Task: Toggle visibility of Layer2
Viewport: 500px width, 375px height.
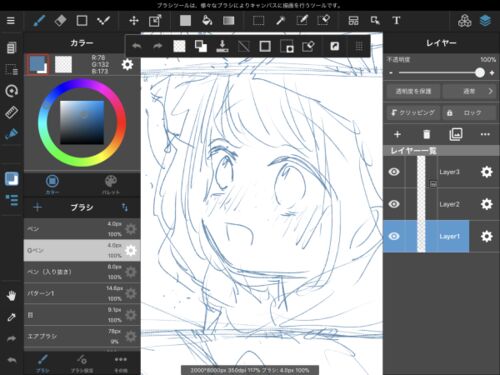Action: pyautogui.click(x=394, y=204)
